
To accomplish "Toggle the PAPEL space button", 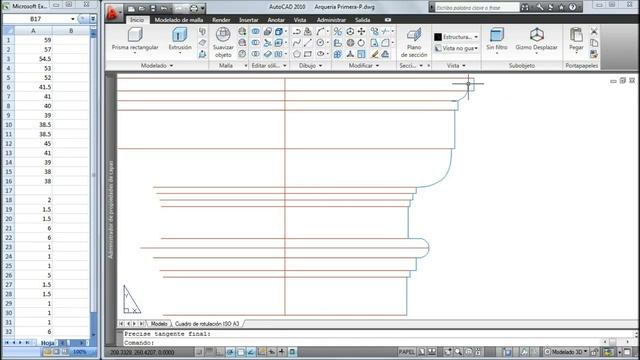I will (x=407, y=352).
